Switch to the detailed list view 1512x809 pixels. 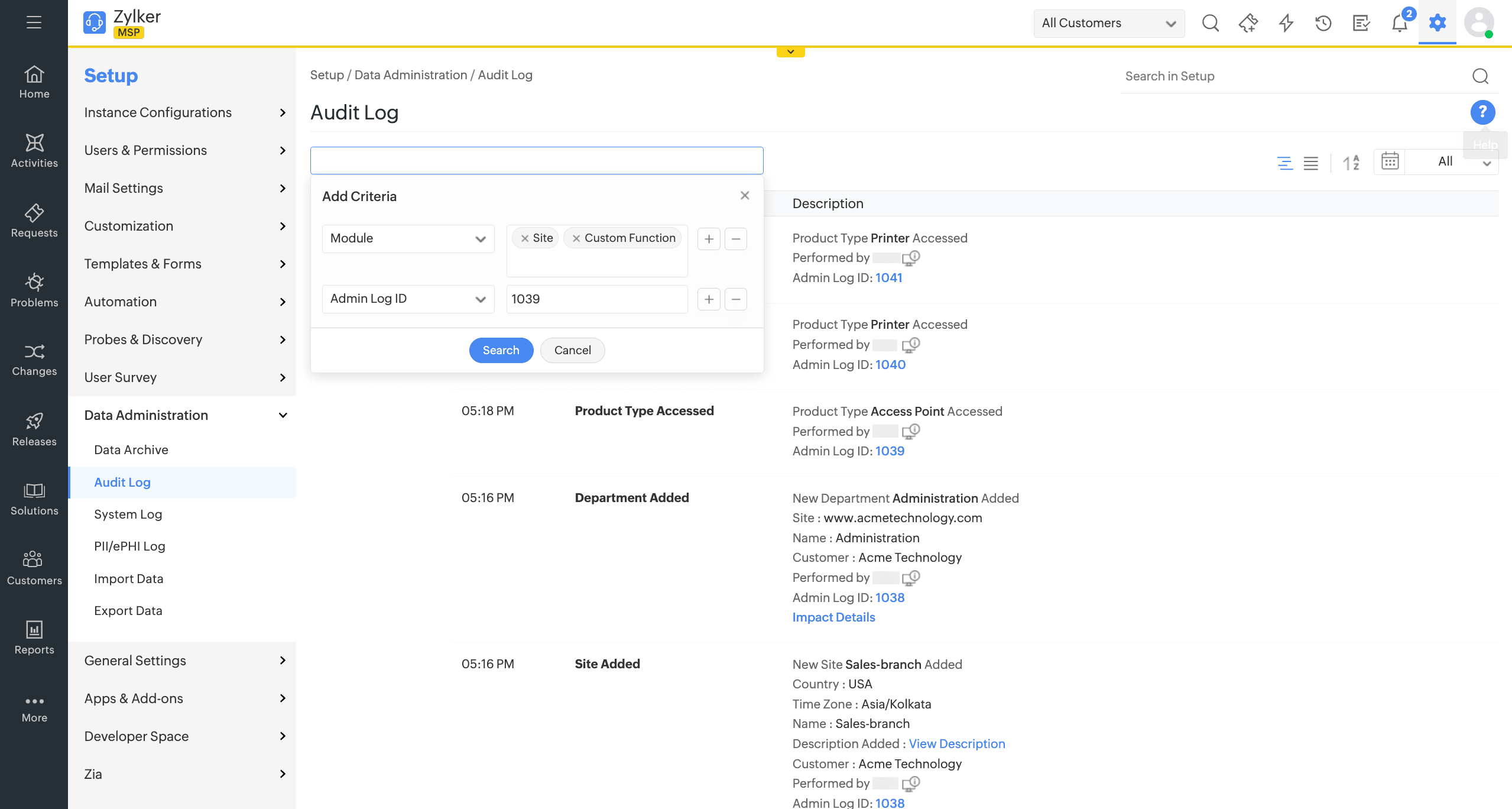coord(1284,163)
